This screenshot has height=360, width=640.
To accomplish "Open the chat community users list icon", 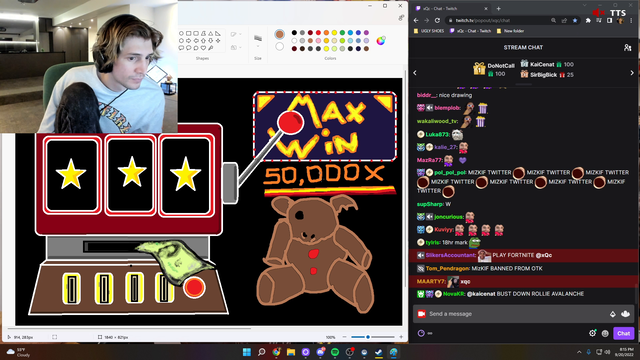I will pyautogui.click(x=627, y=48).
